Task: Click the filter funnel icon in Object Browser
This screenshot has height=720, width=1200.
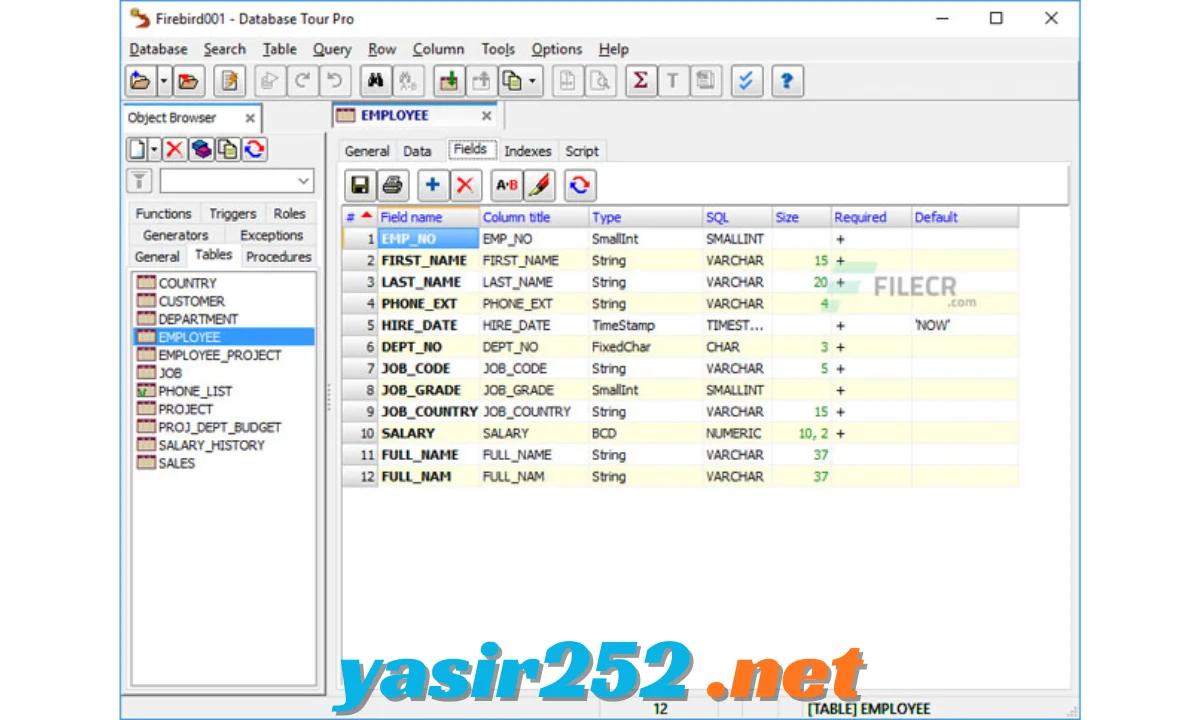Action: 140,181
